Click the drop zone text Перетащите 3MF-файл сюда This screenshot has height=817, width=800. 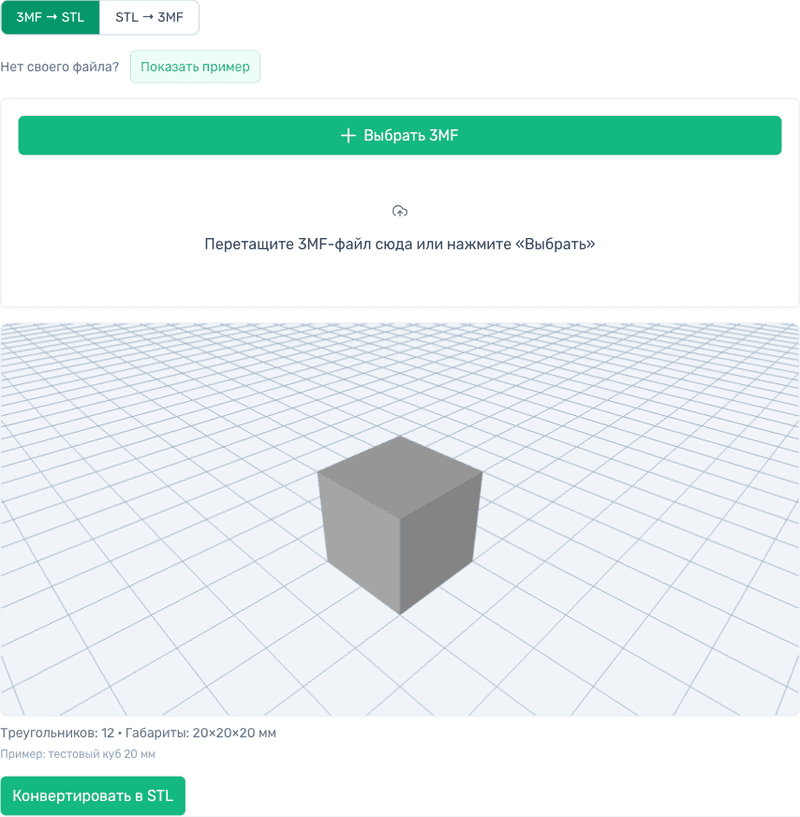[400, 244]
